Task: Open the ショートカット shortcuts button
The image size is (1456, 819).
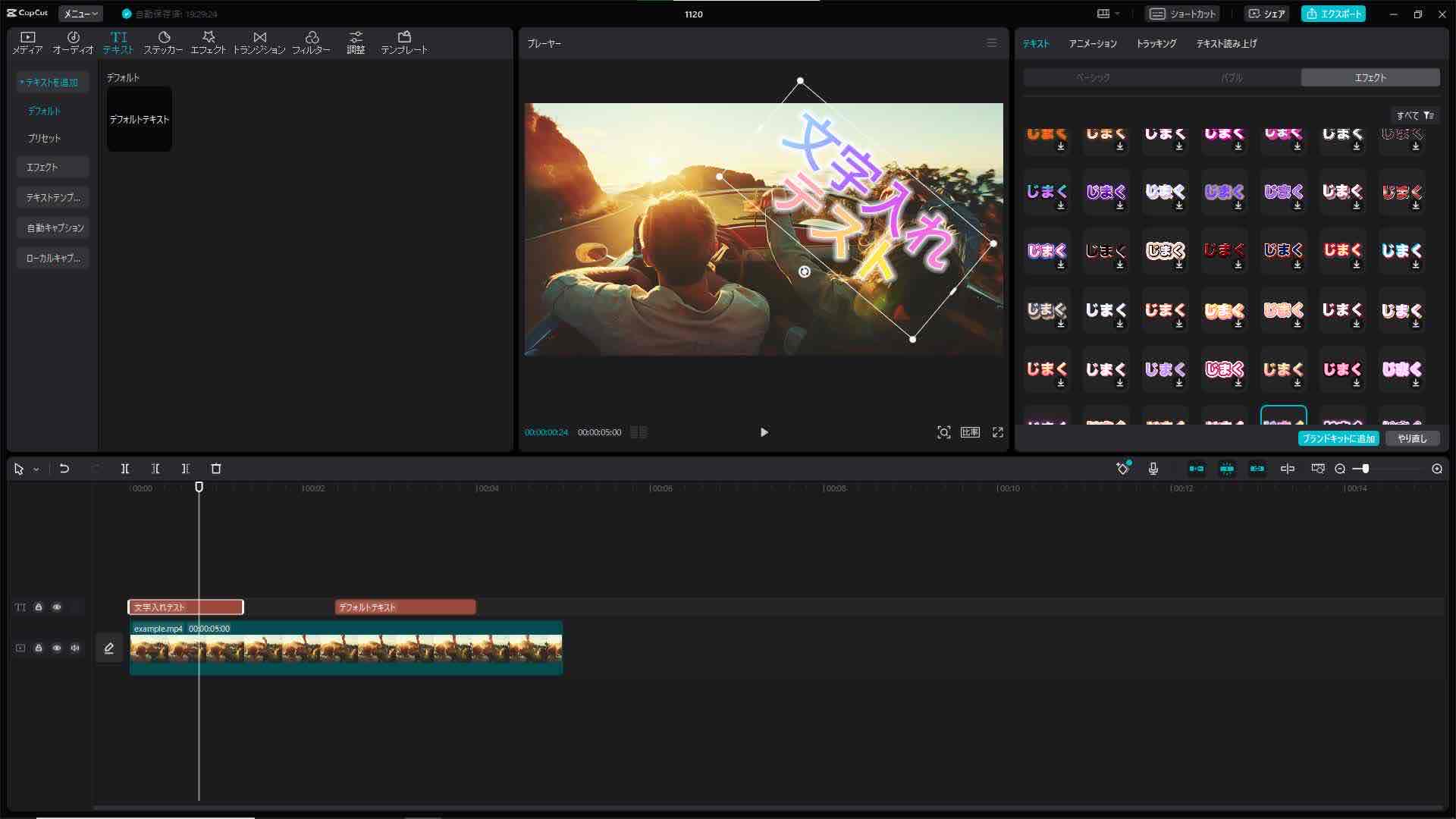Action: pyautogui.click(x=1182, y=14)
